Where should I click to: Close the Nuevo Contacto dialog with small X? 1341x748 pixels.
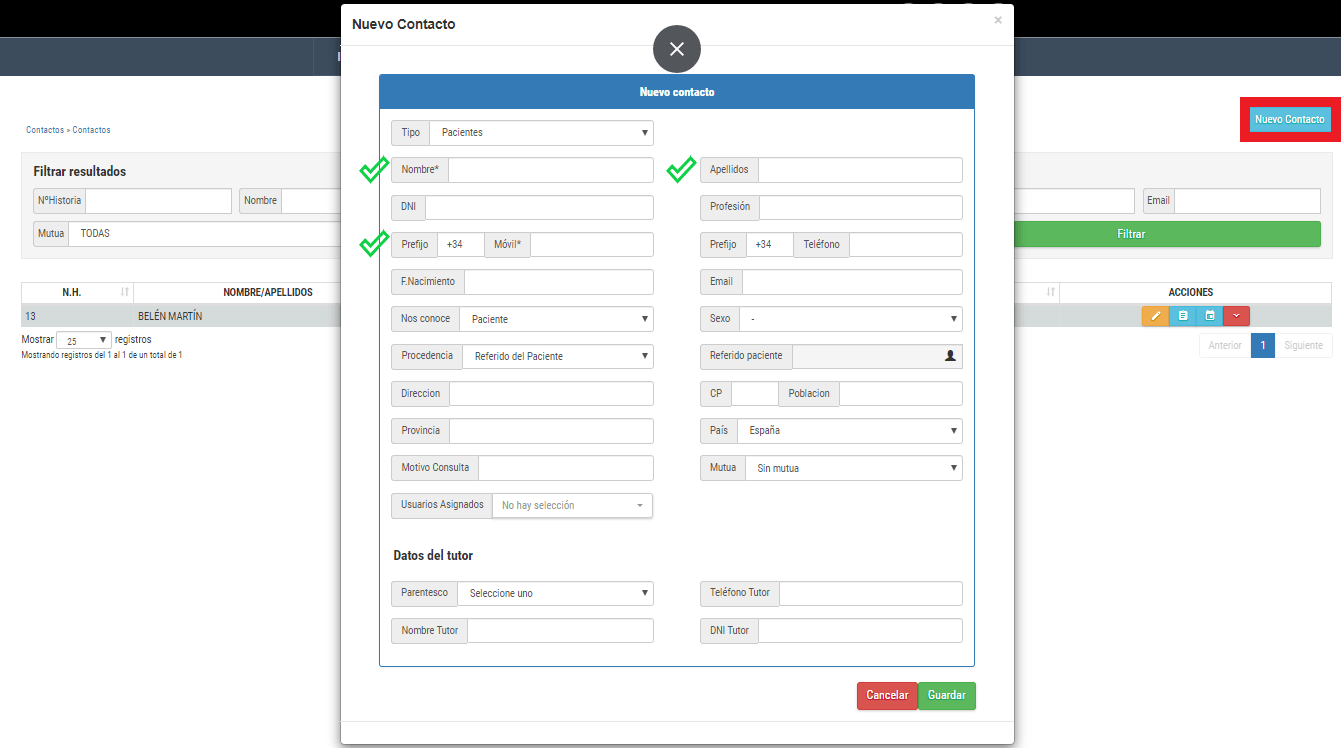pyautogui.click(x=997, y=20)
